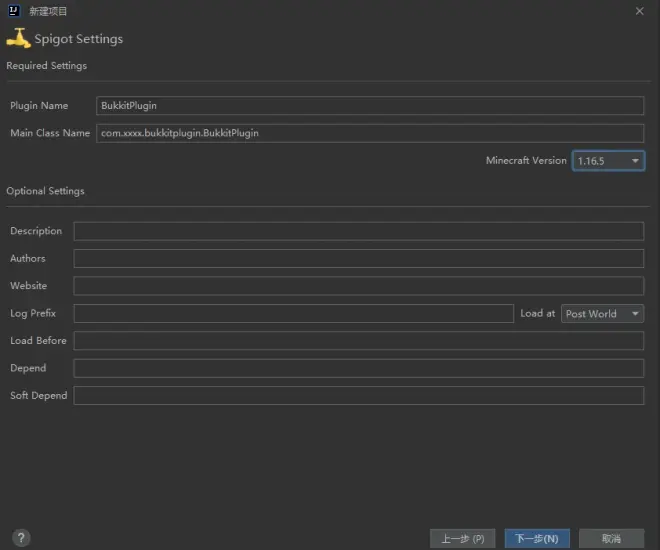Click the Spigot faucet icon
Screen dimensions: 660x550
click(19, 38)
